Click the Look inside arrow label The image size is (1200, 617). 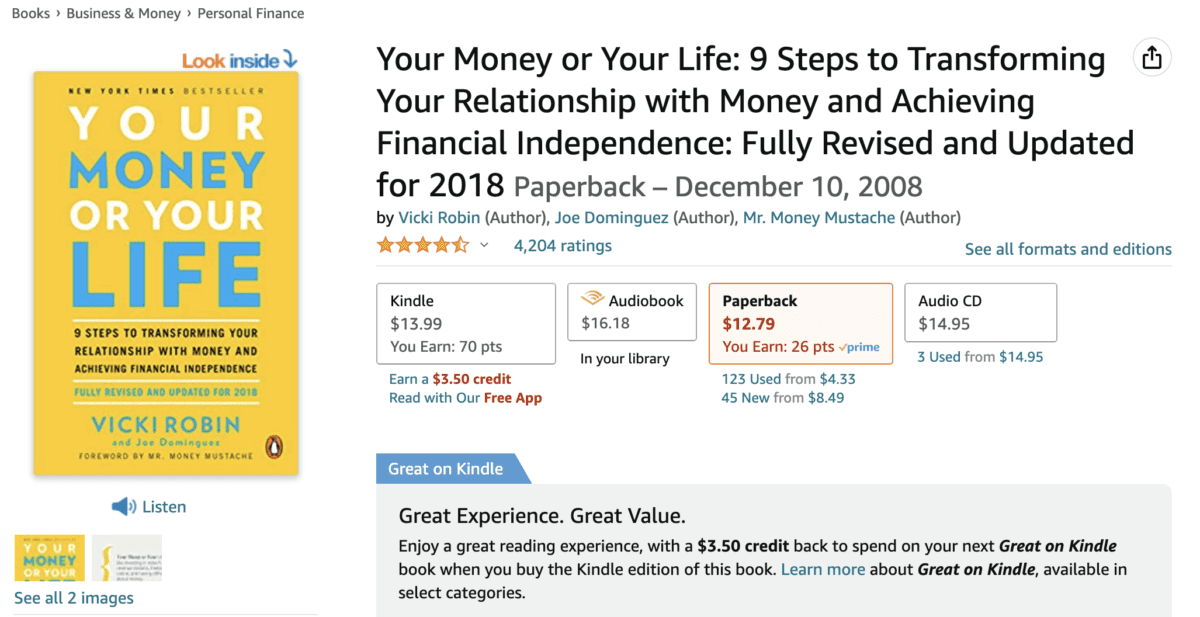tap(240, 61)
